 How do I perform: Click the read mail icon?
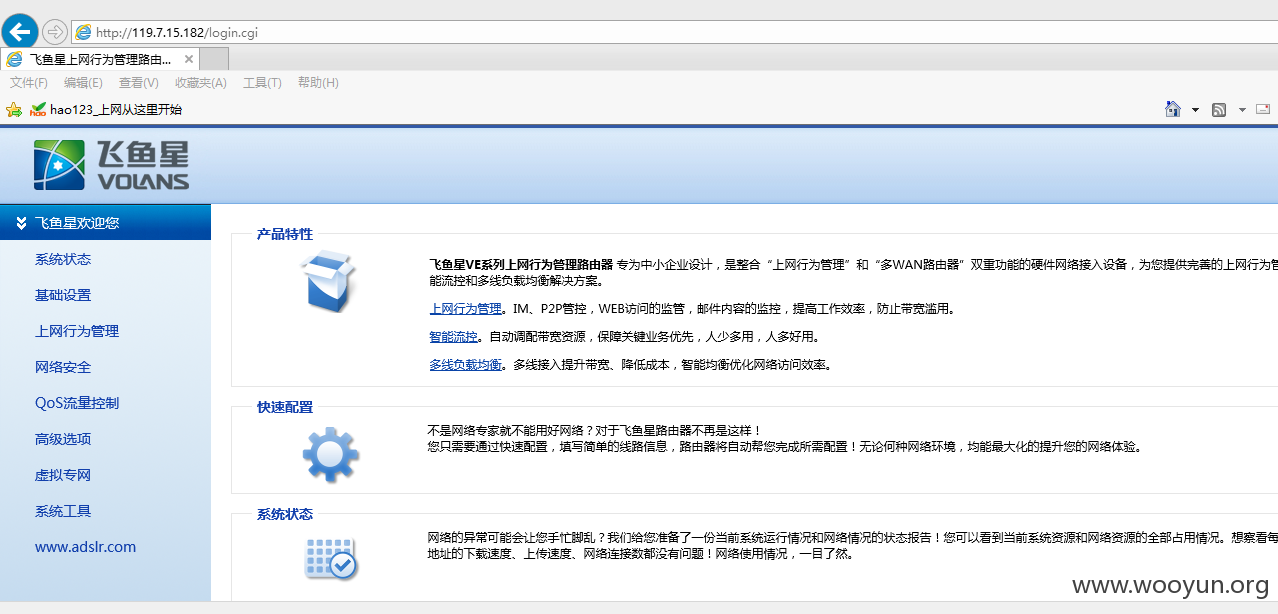1263,109
